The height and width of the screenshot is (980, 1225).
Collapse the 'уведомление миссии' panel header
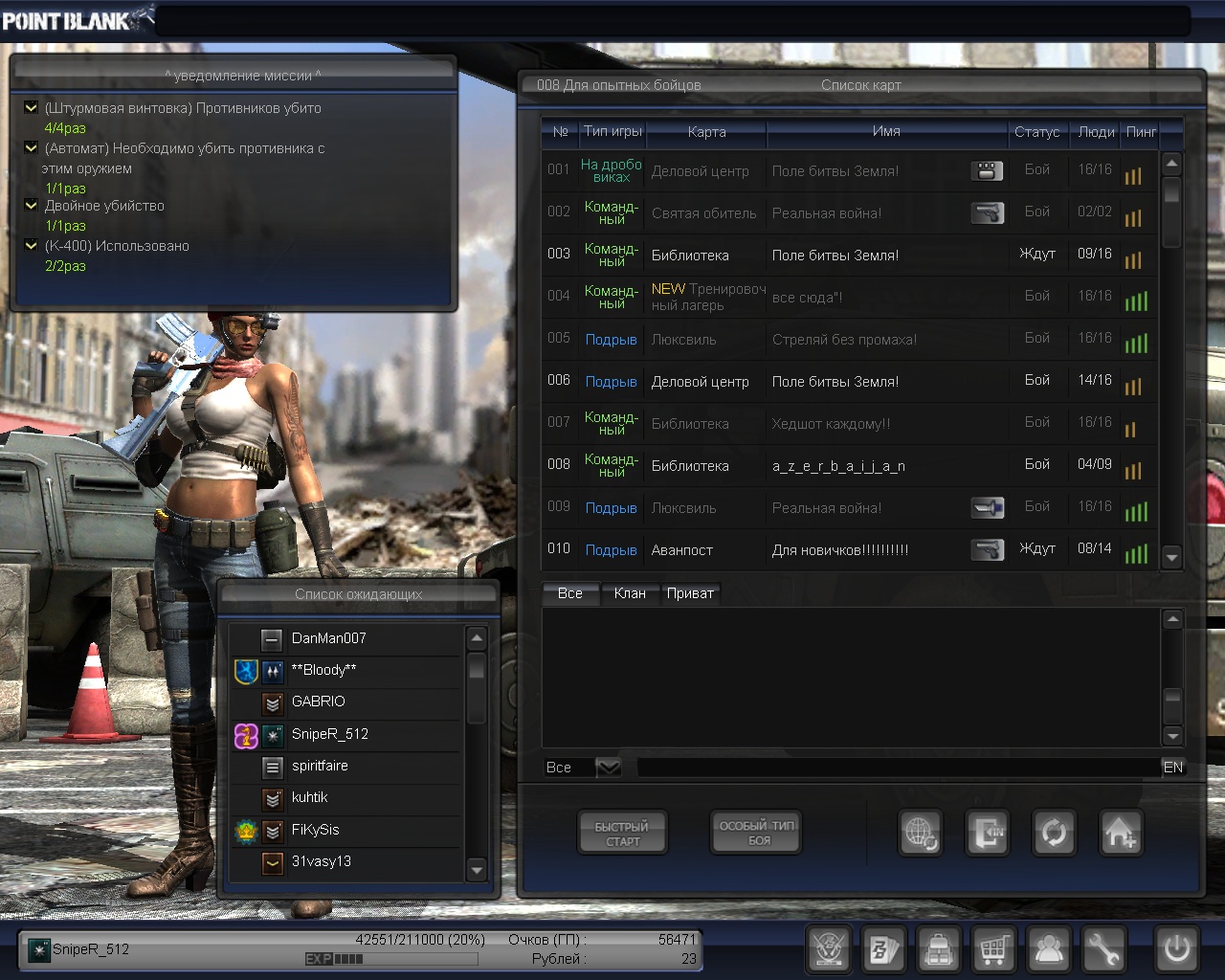click(234, 75)
